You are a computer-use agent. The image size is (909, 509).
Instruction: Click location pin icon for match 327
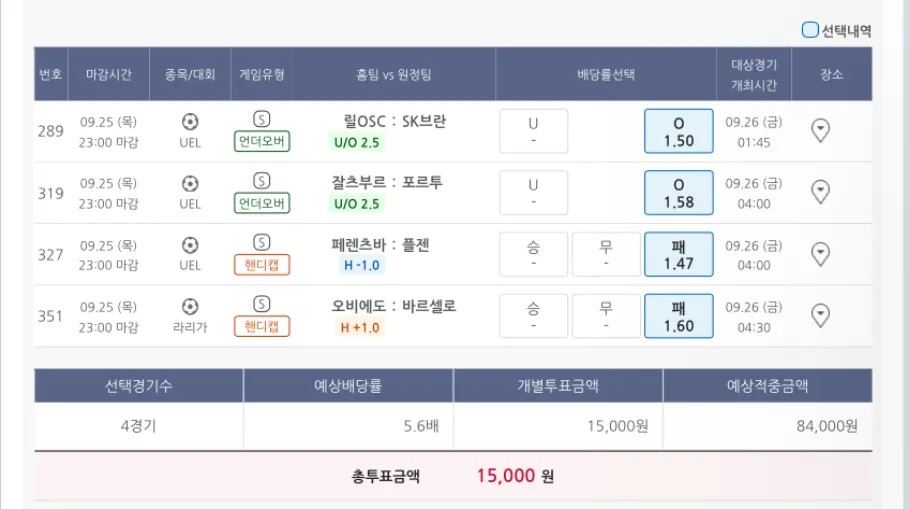tap(820, 254)
